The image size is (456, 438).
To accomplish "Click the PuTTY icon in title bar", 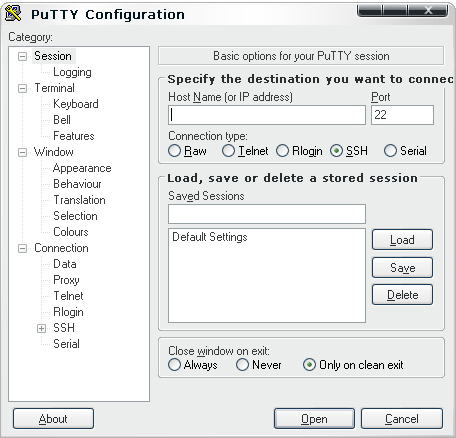I will [14, 14].
